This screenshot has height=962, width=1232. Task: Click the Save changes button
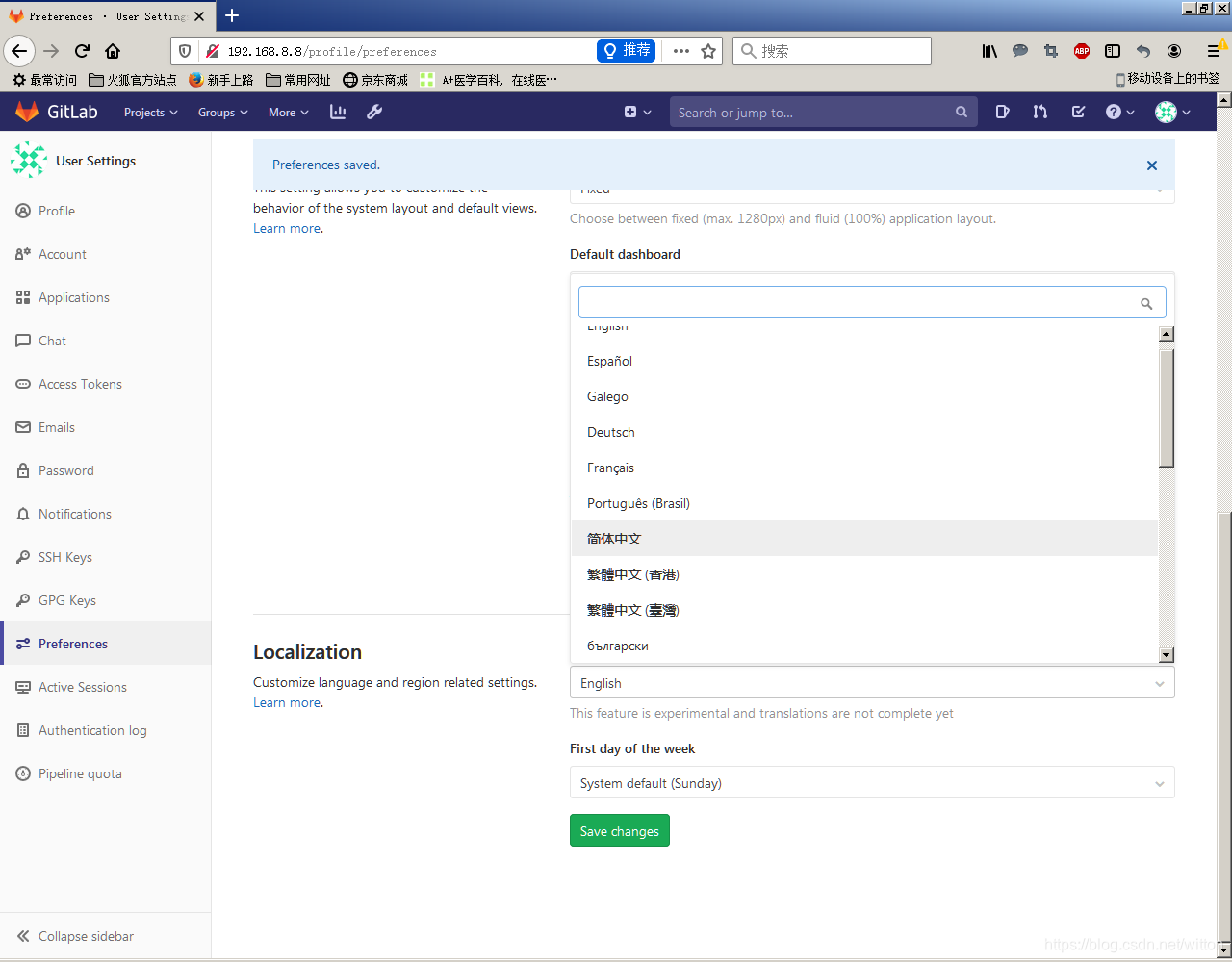619,830
